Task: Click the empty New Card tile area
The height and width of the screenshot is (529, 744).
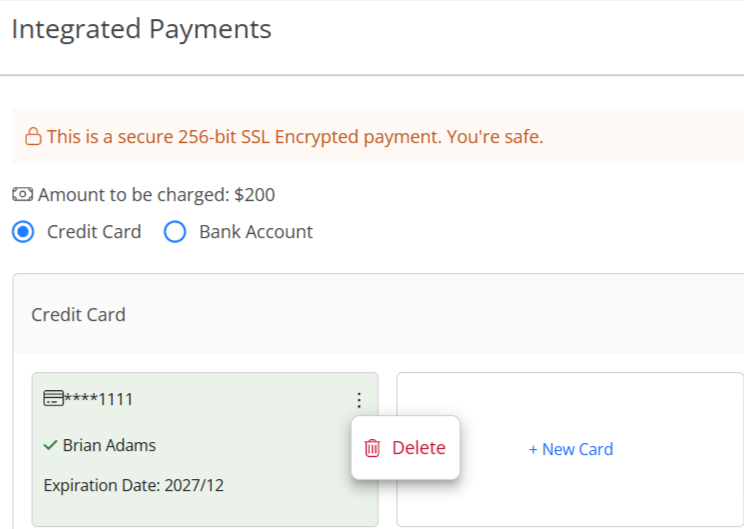Action: (571, 449)
